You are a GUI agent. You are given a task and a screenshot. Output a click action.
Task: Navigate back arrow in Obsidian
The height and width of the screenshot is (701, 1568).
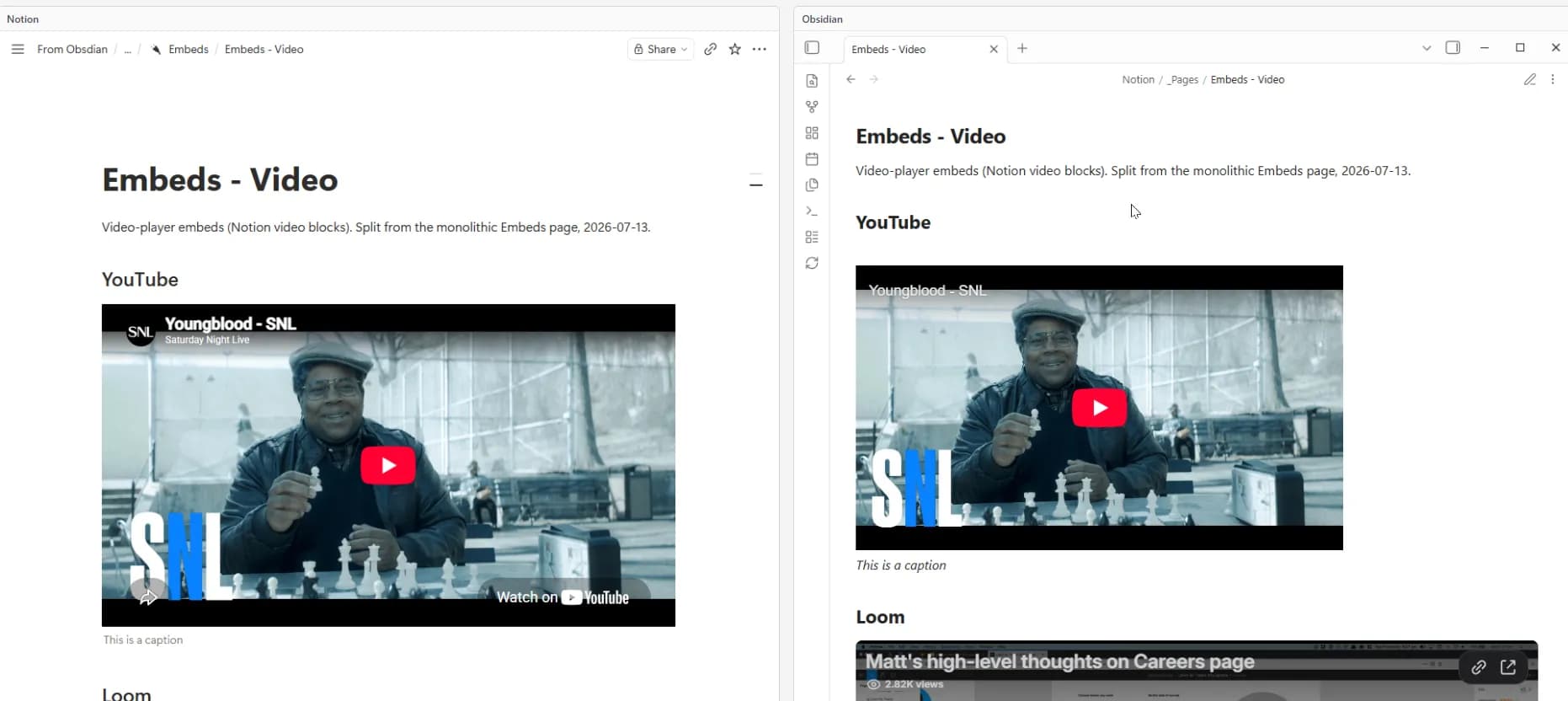point(851,79)
